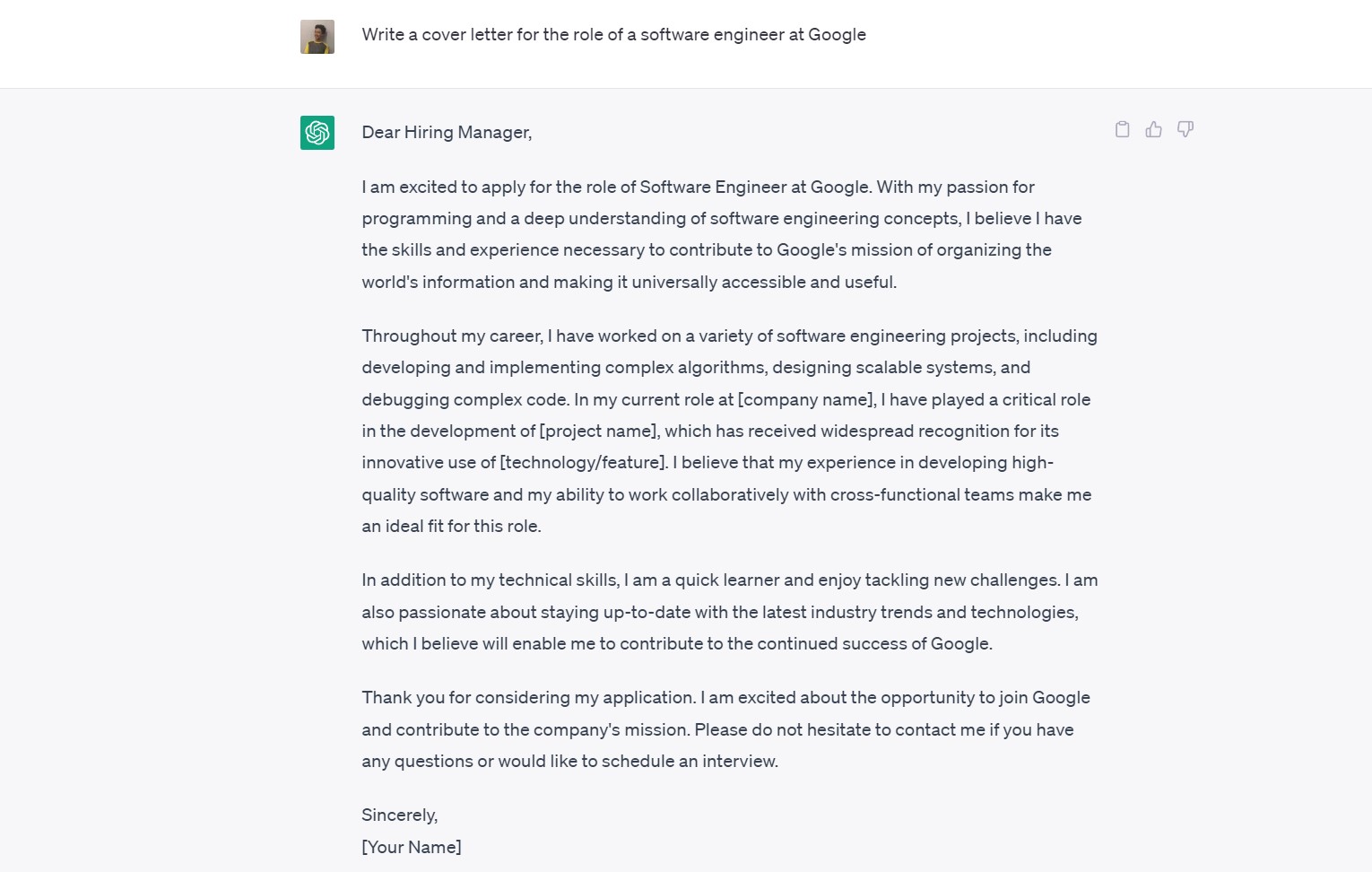1372x872 pixels.
Task: Click the [project name] placeholder
Action: 600,432
